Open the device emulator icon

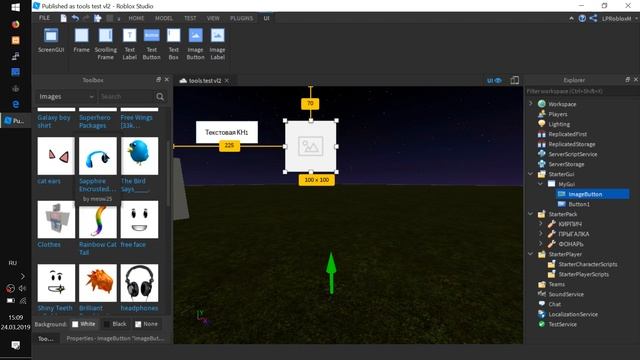coord(515,80)
